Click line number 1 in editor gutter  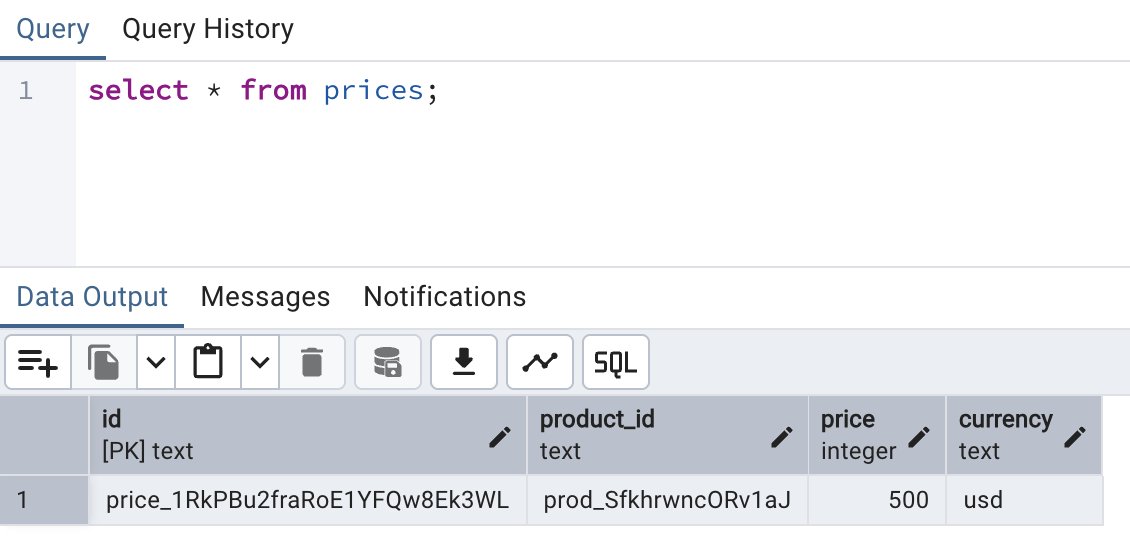(26, 91)
